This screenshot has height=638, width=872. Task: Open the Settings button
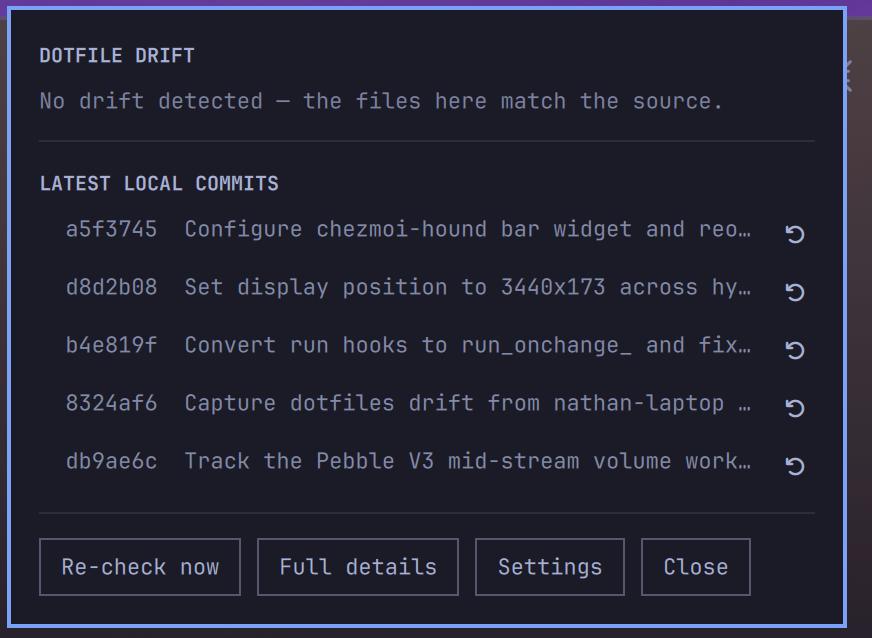pyautogui.click(x=549, y=567)
